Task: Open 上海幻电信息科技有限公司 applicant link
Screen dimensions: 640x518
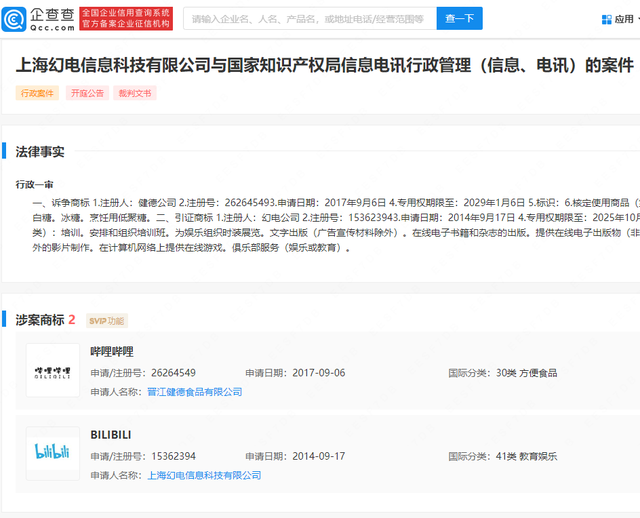Action: pyautogui.click(x=204, y=475)
